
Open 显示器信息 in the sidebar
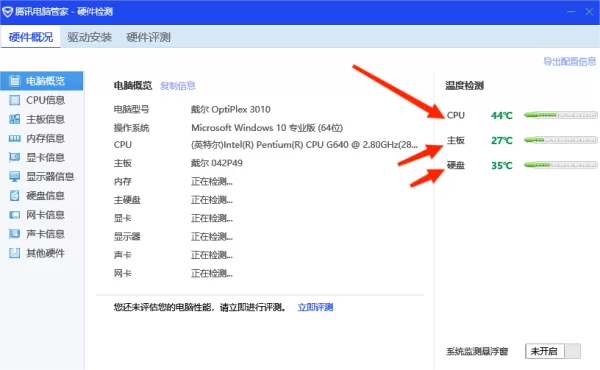pos(41,176)
